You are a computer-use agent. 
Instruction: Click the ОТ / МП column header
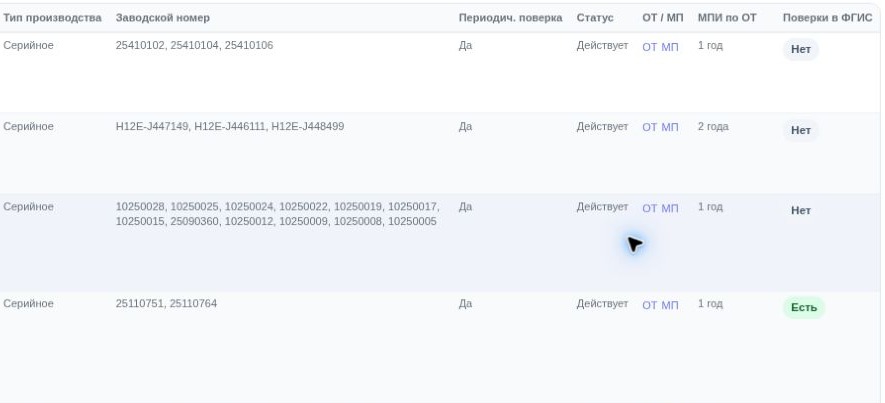click(663, 17)
